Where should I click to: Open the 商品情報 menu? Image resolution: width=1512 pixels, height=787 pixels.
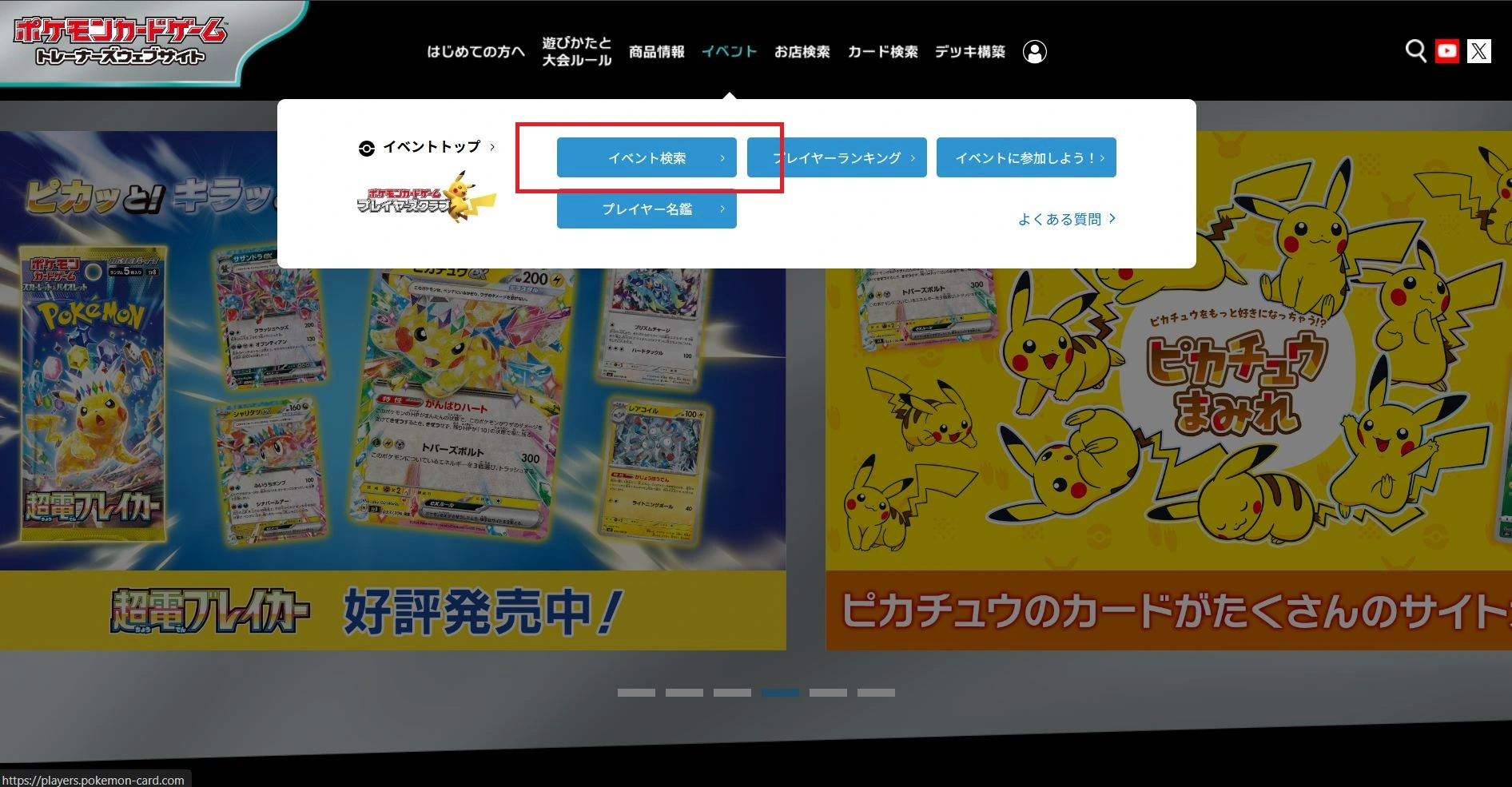(x=656, y=52)
